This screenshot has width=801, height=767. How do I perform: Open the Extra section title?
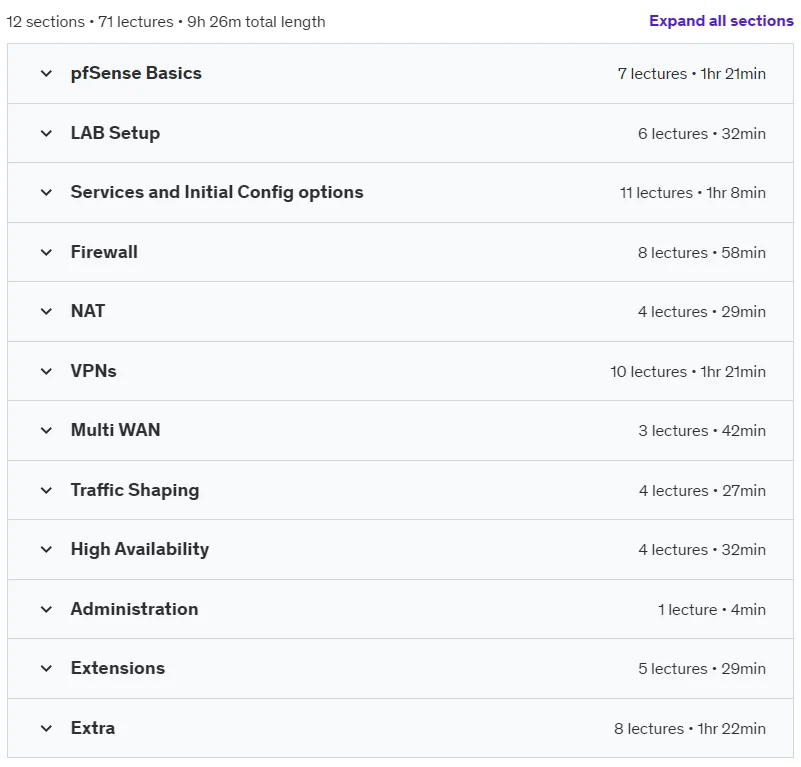pos(93,728)
